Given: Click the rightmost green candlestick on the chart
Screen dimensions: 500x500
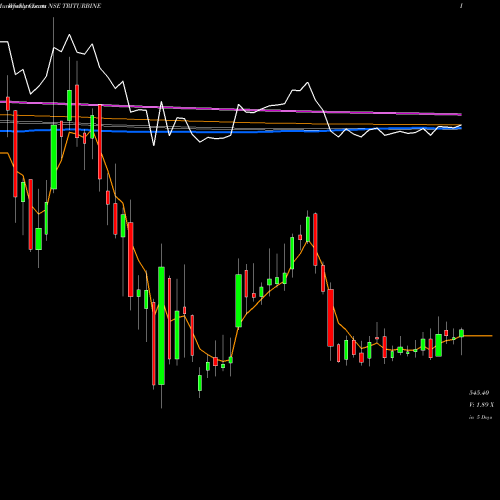Looking at the screenshot, I should (x=461, y=333).
